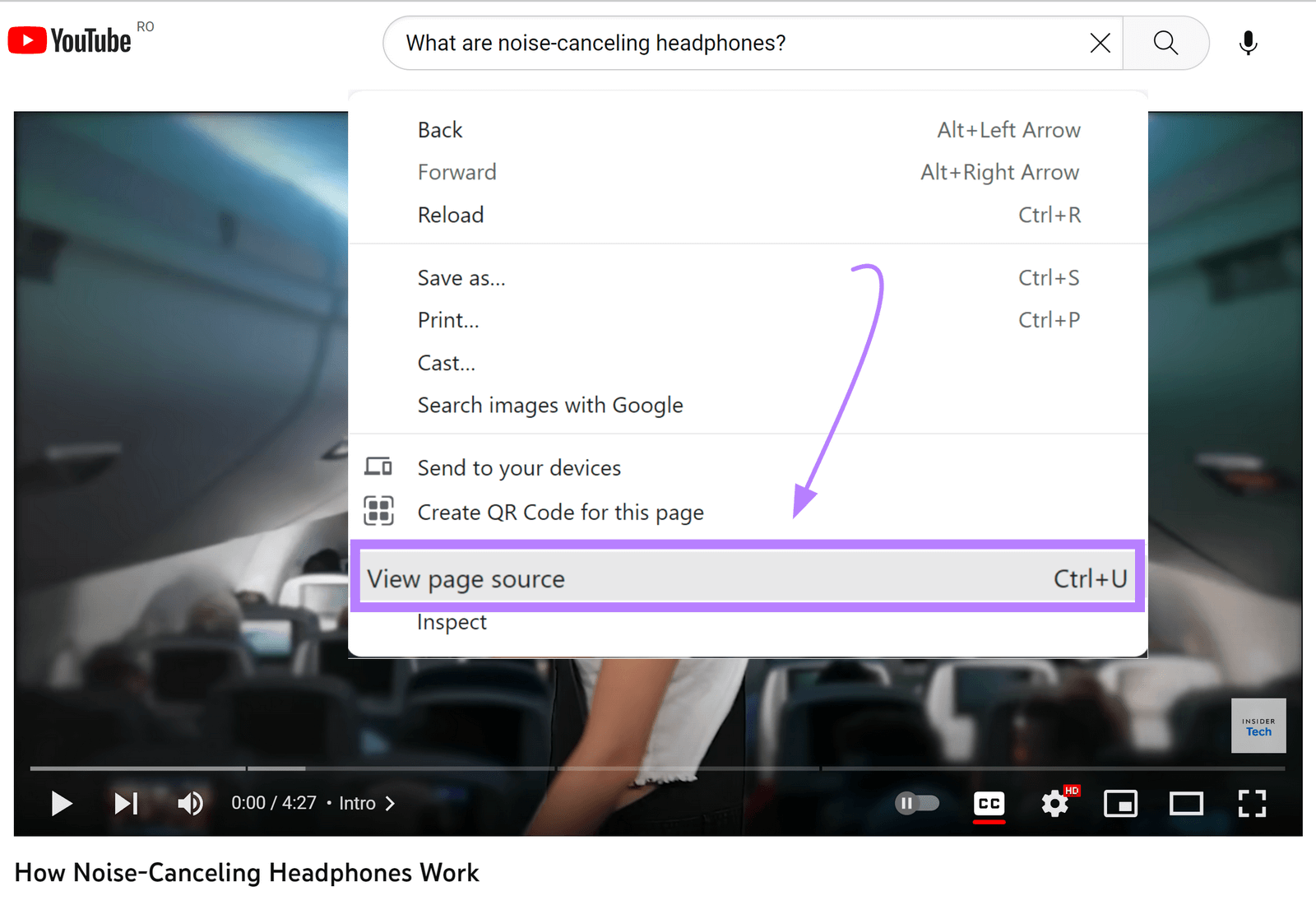Skip to the next video
The image size is (1316, 905).
(125, 804)
